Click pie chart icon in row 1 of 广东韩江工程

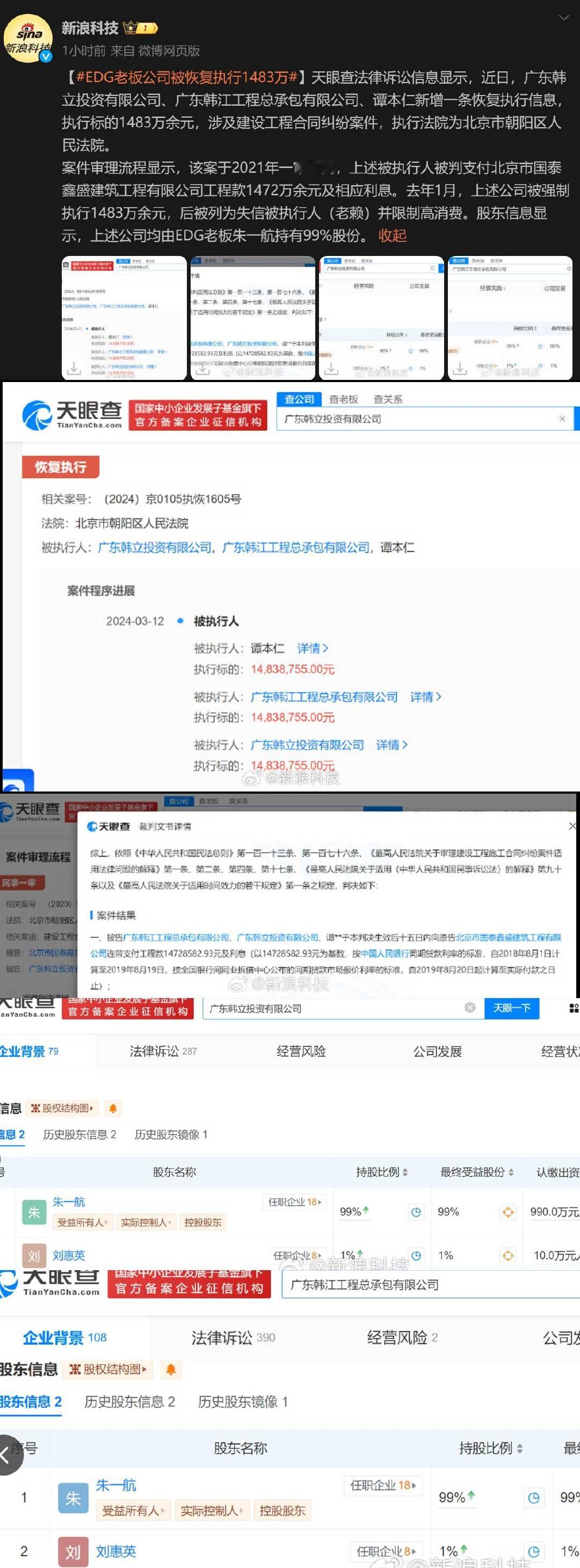pos(534,1499)
